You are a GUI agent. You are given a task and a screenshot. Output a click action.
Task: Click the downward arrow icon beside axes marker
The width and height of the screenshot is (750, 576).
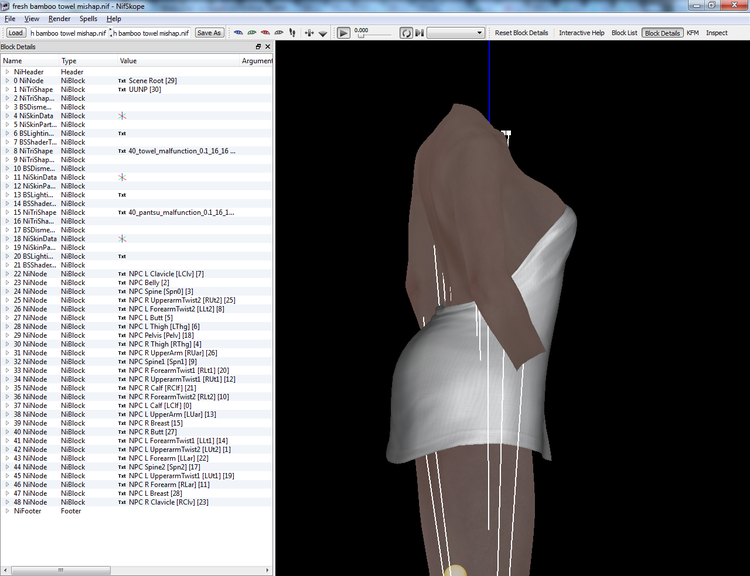[323, 33]
